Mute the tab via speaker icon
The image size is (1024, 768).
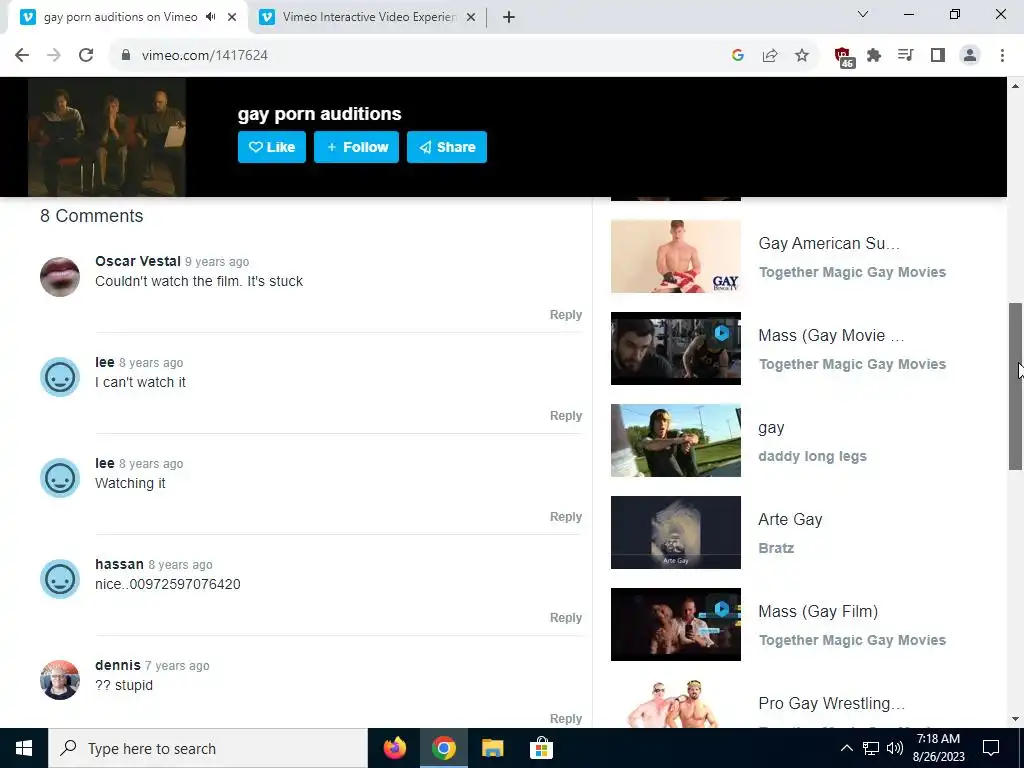pos(210,17)
